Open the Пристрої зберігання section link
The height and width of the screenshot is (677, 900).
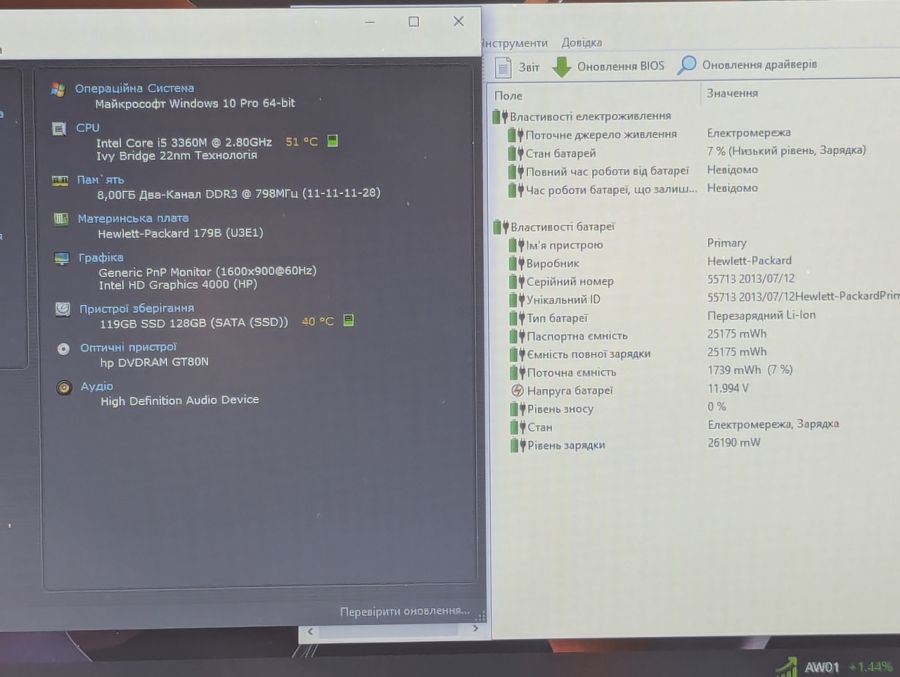[x=137, y=308]
